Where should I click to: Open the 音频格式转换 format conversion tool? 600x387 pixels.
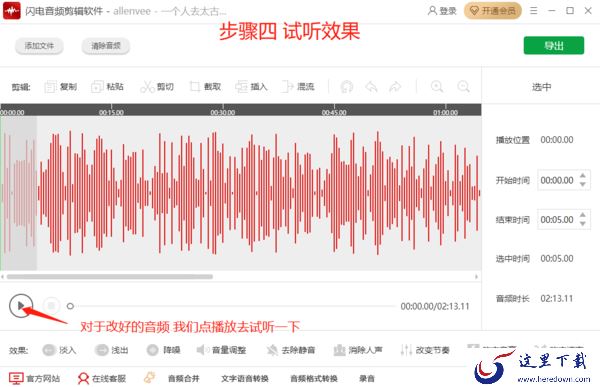click(314, 379)
